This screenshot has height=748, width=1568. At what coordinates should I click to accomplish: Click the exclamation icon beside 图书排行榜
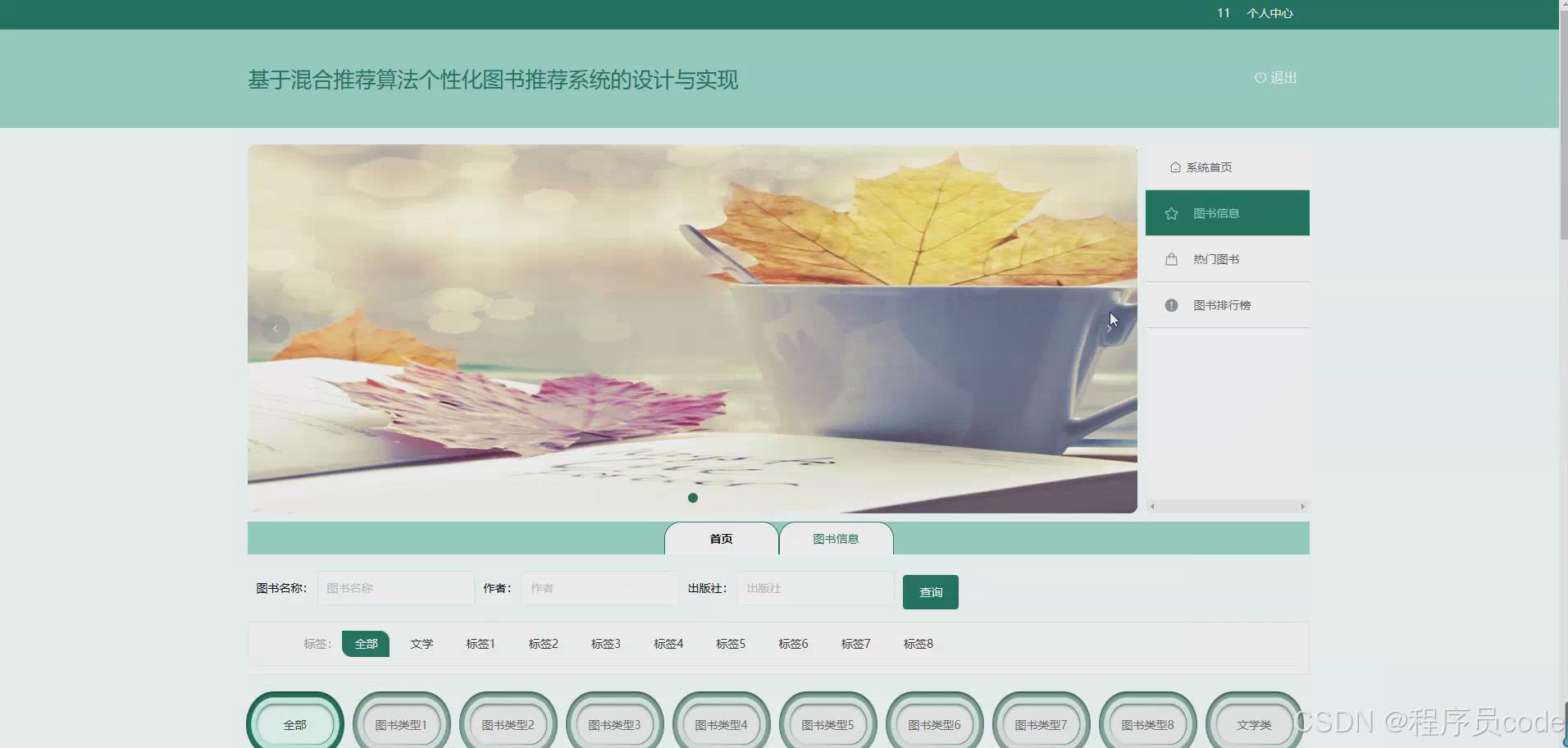tap(1171, 305)
